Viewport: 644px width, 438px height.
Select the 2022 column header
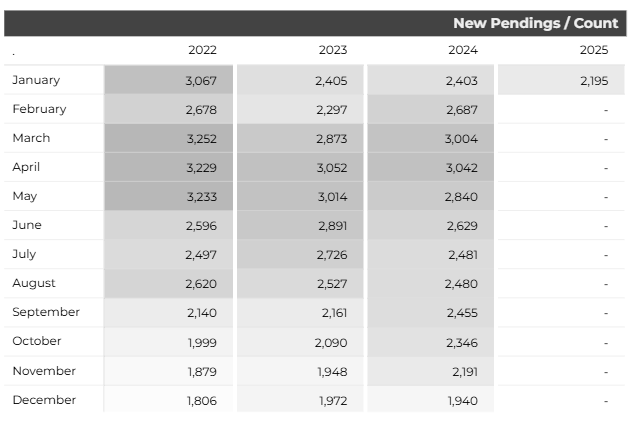202,50
